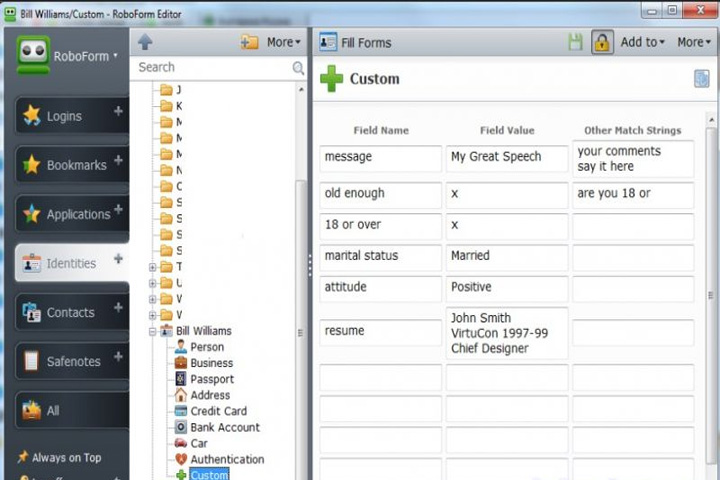Click the marital status Field Value box
This screenshot has width=720, height=480.
pos(507,256)
